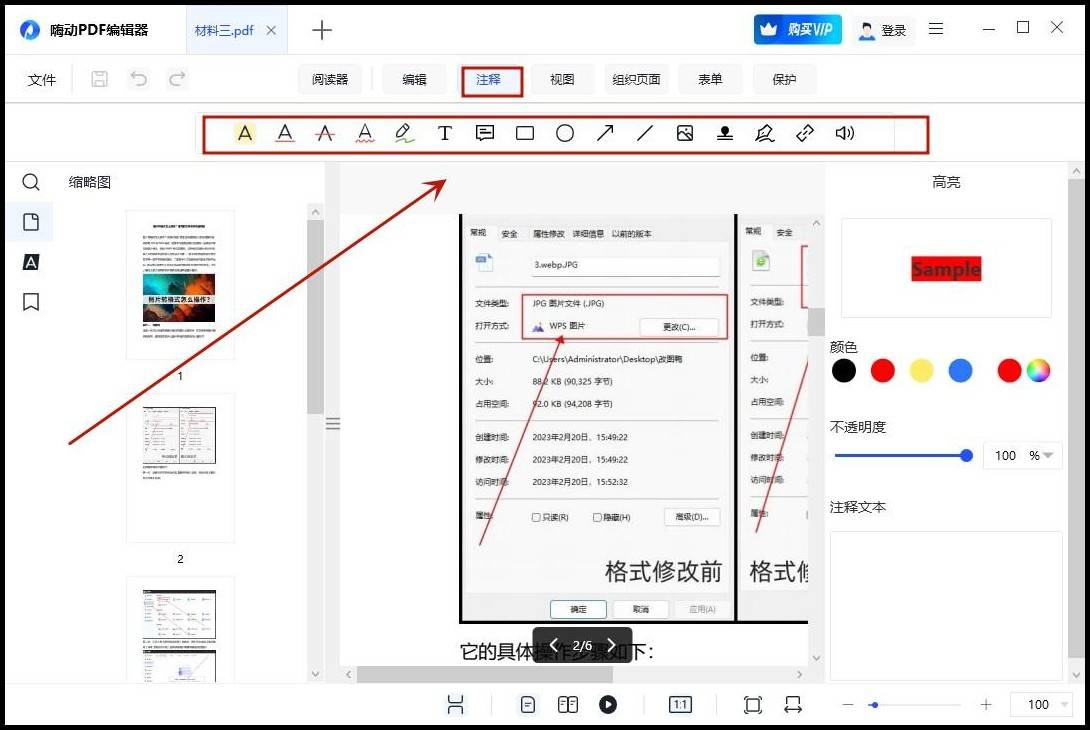Switch to the 注释 tab
1090x730 pixels.
pos(489,80)
